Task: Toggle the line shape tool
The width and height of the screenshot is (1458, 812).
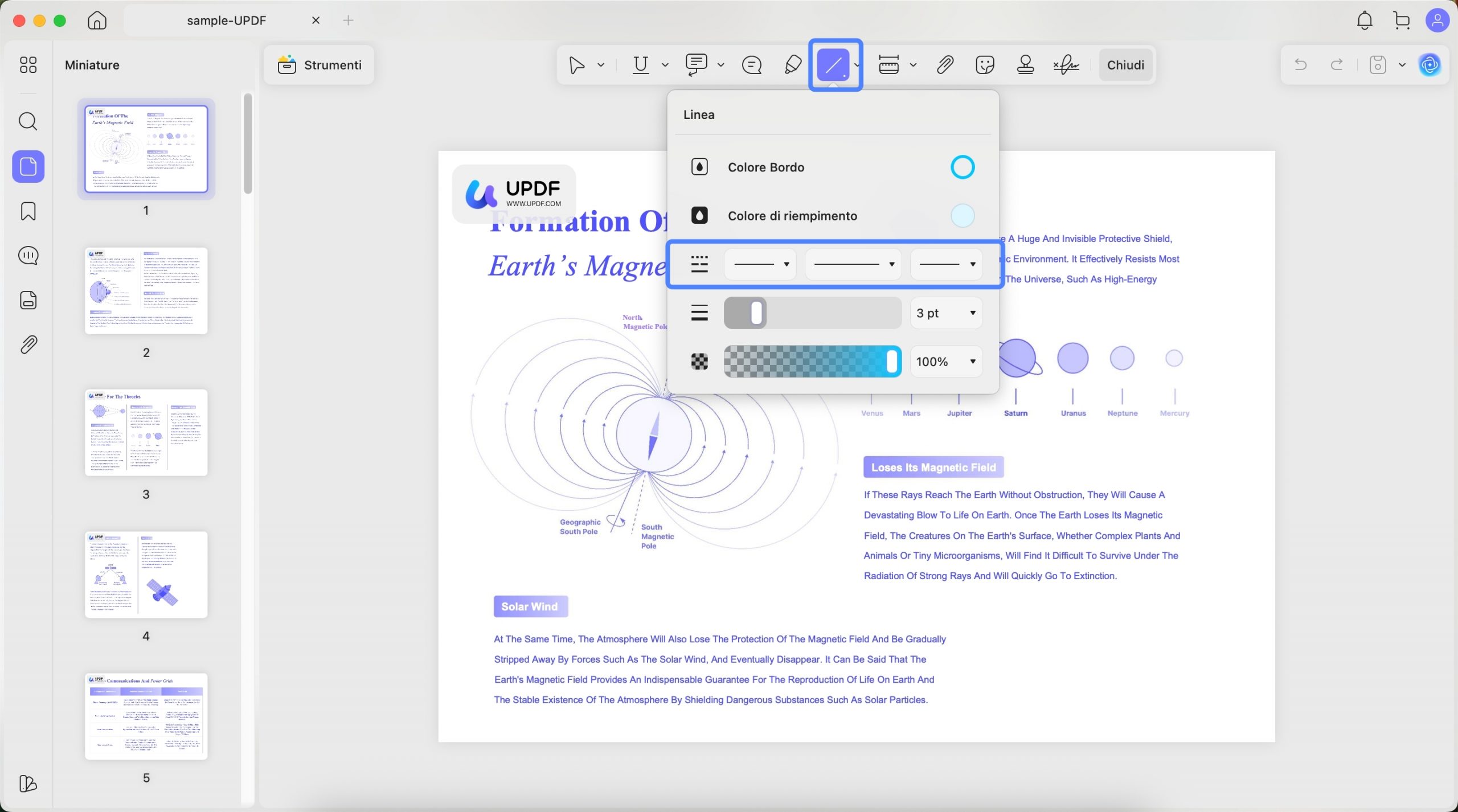Action: (x=833, y=65)
